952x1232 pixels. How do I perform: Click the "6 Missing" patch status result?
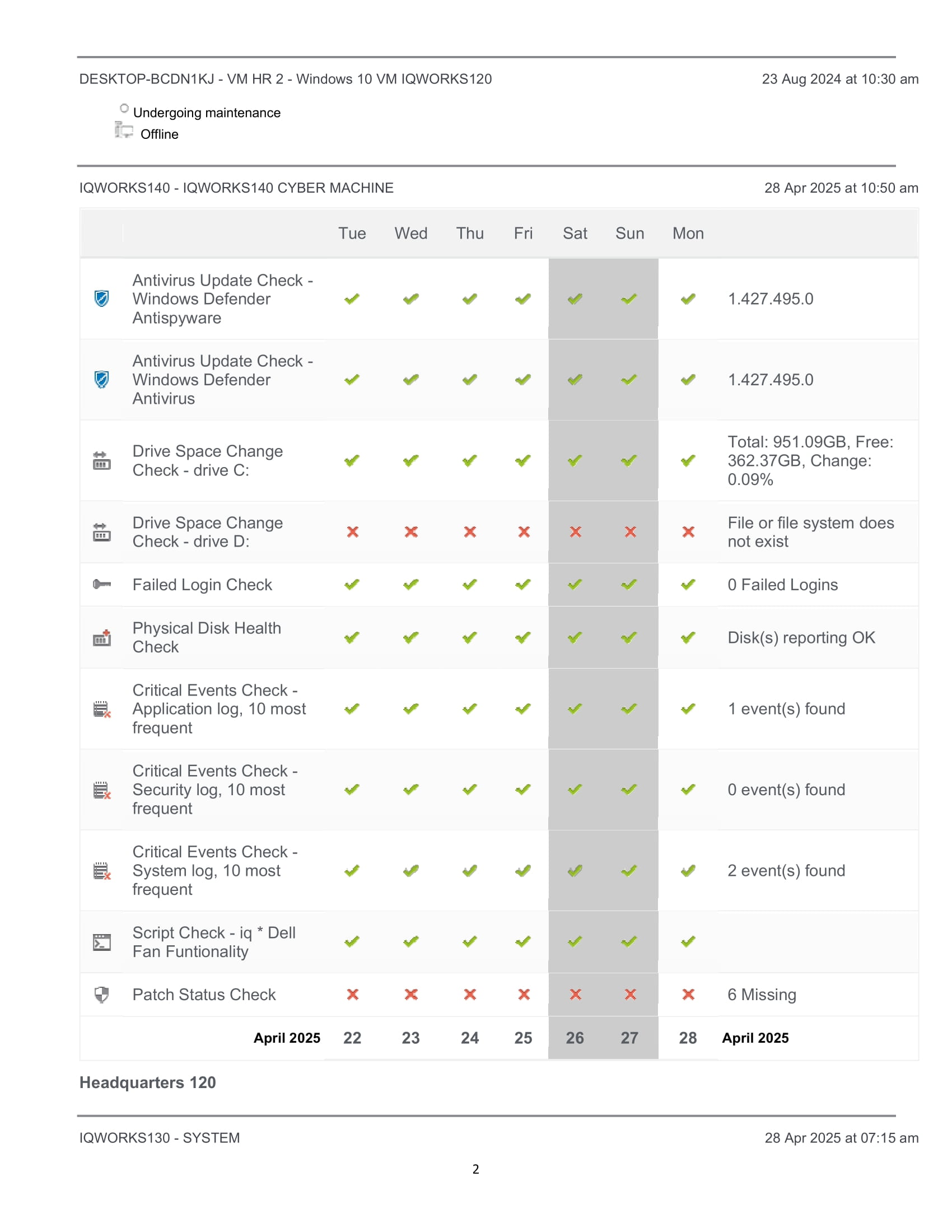762,995
